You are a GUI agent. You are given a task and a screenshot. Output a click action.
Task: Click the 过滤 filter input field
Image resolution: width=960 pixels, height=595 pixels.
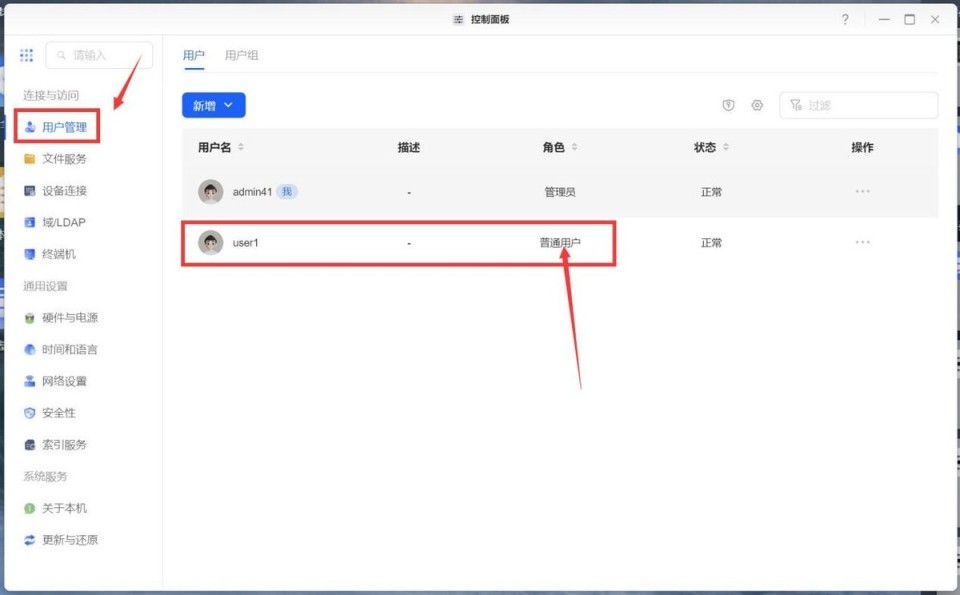[x=858, y=105]
